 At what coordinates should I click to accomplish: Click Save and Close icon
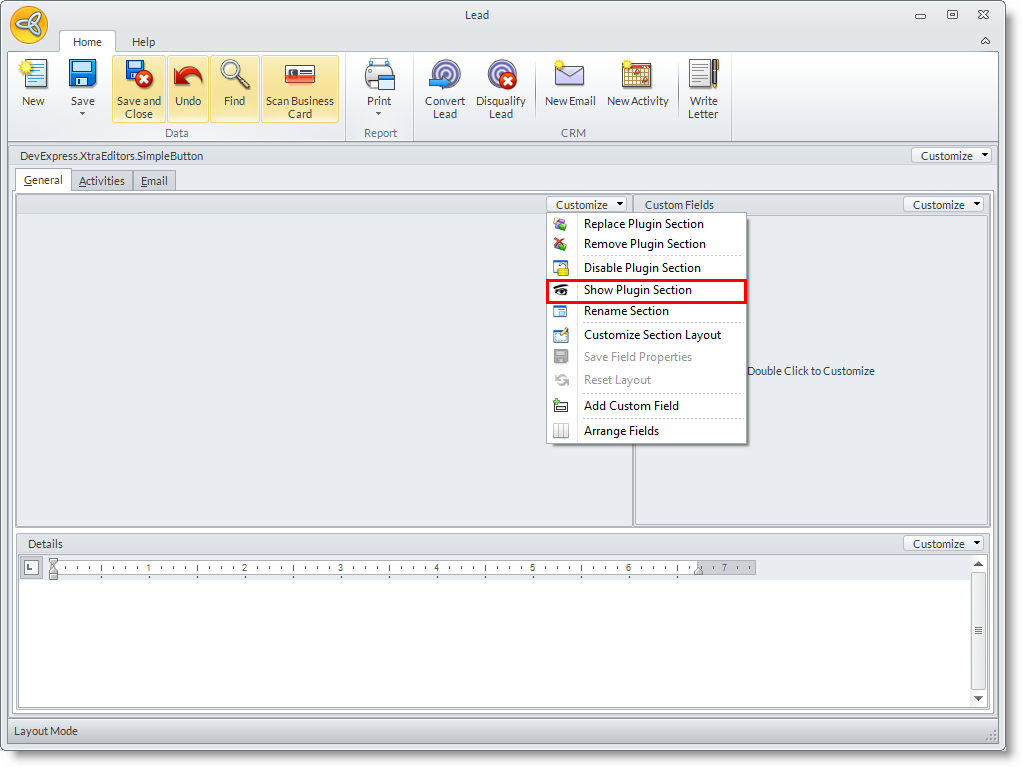coord(138,77)
